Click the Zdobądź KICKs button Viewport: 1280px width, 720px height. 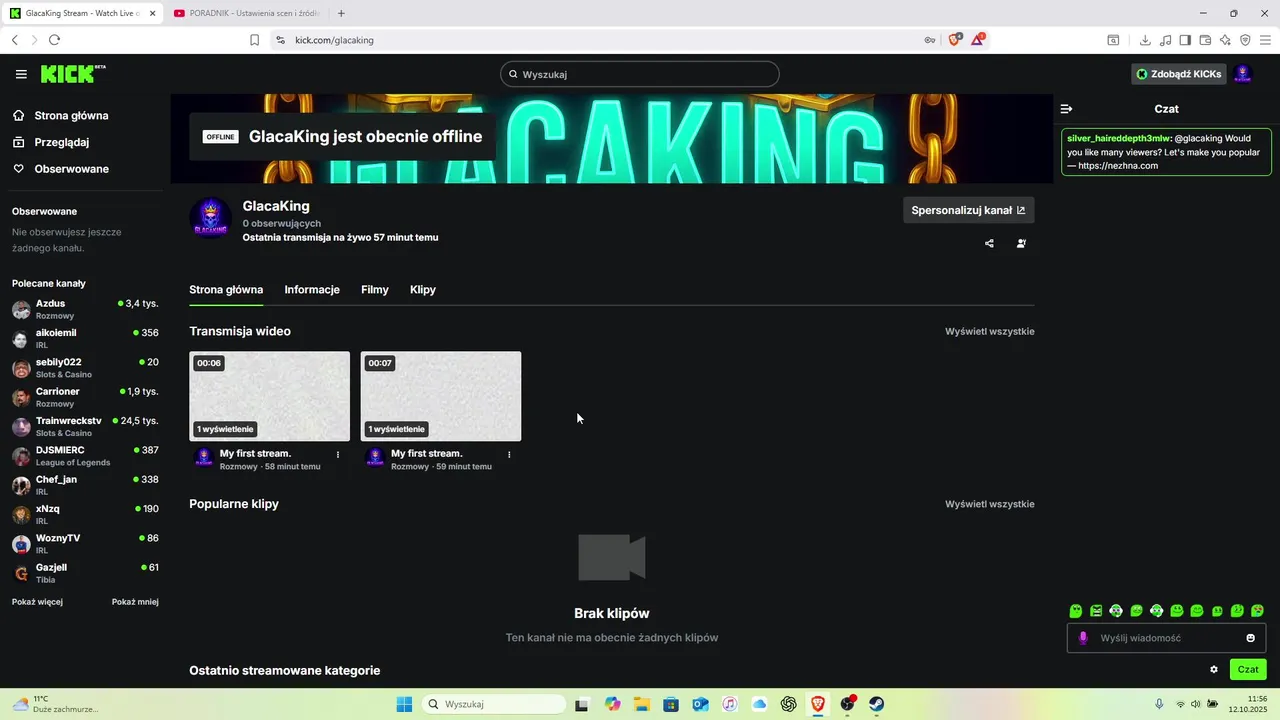pyautogui.click(x=1178, y=74)
